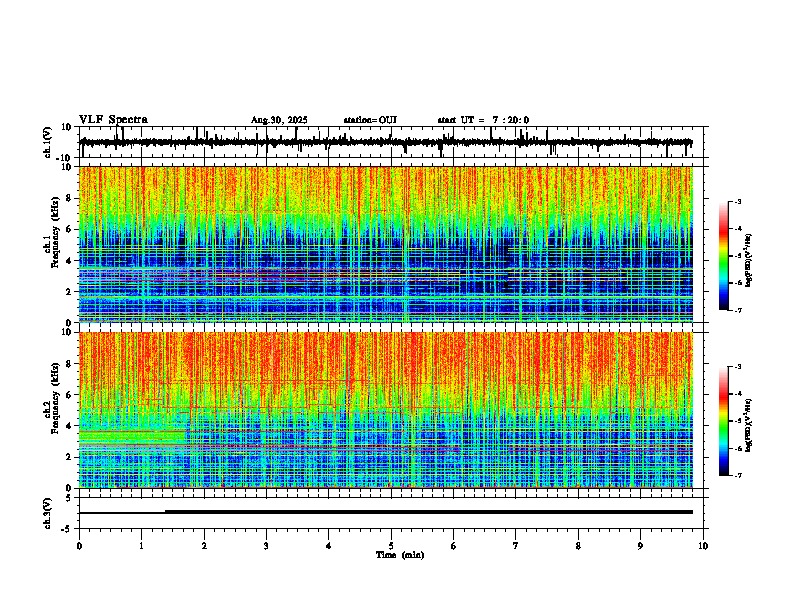Click inside the ch.2 spectrogram plot
The height and width of the screenshot is (612, 792).
coord(386,410)
